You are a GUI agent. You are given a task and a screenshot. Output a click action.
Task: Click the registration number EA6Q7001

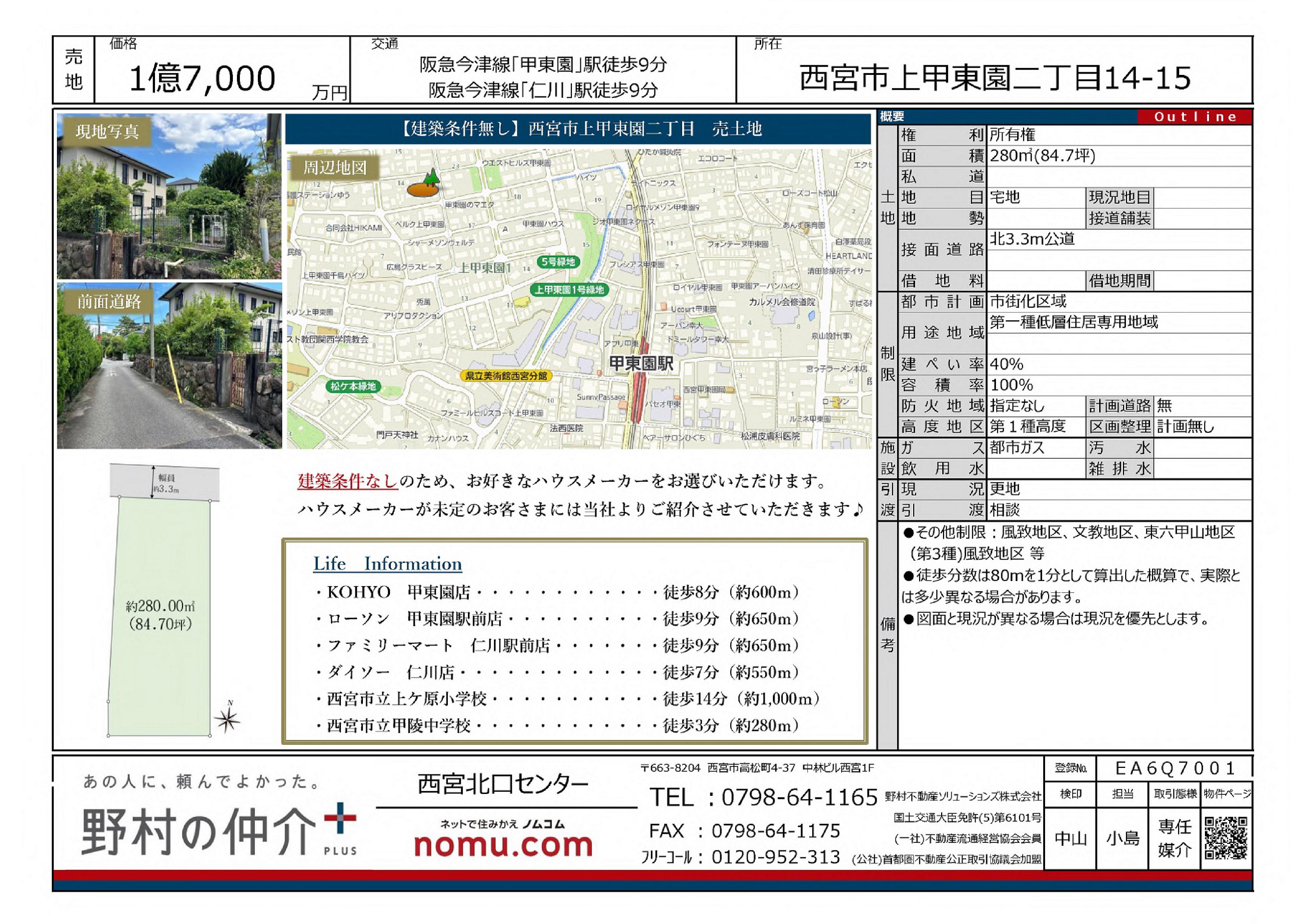(x=1174, y=768)
